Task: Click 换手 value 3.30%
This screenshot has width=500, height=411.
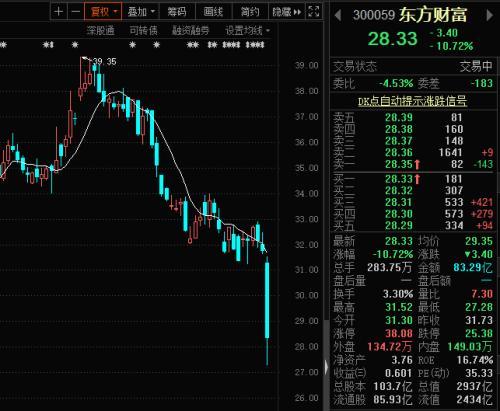Action: coord(398,294)
